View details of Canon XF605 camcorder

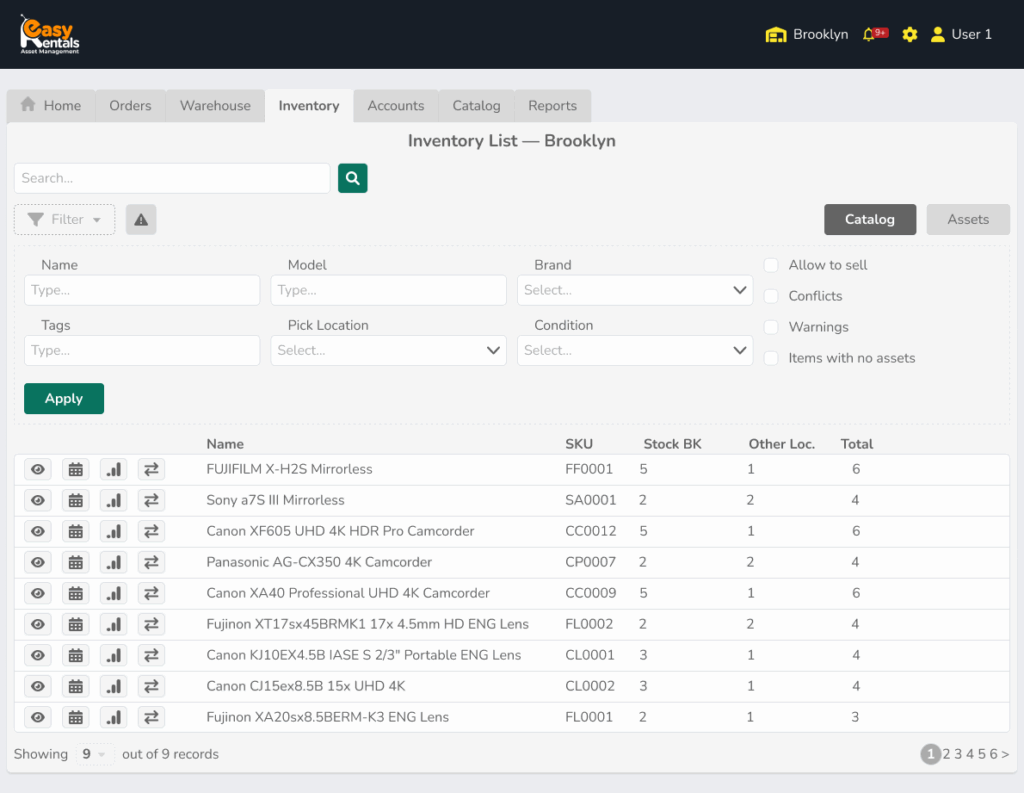[38, 531]
